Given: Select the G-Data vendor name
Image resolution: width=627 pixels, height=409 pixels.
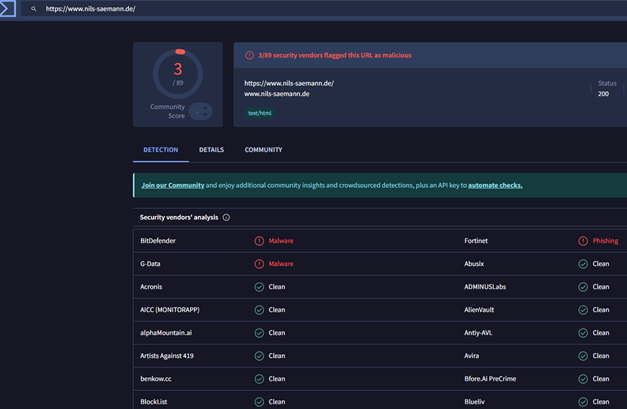Looking at the screenshot, I should [150, 264].
